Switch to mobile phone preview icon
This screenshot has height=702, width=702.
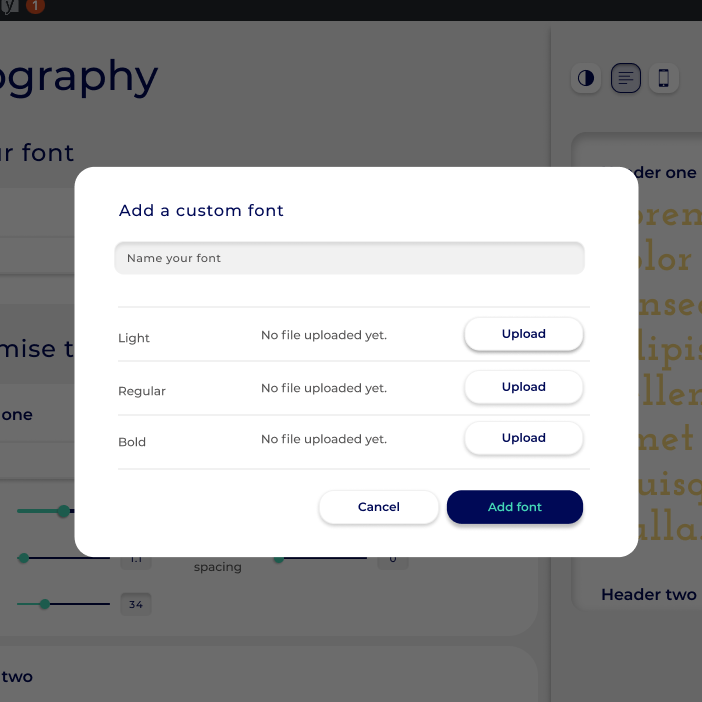tap(663, 78)
